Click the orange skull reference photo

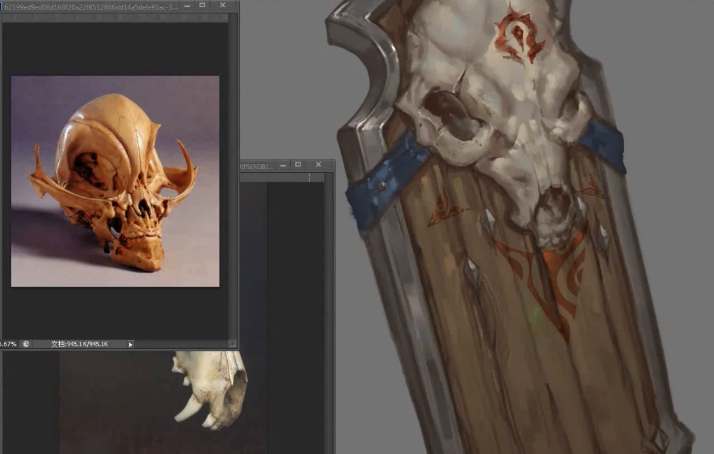tap(115, 181)
